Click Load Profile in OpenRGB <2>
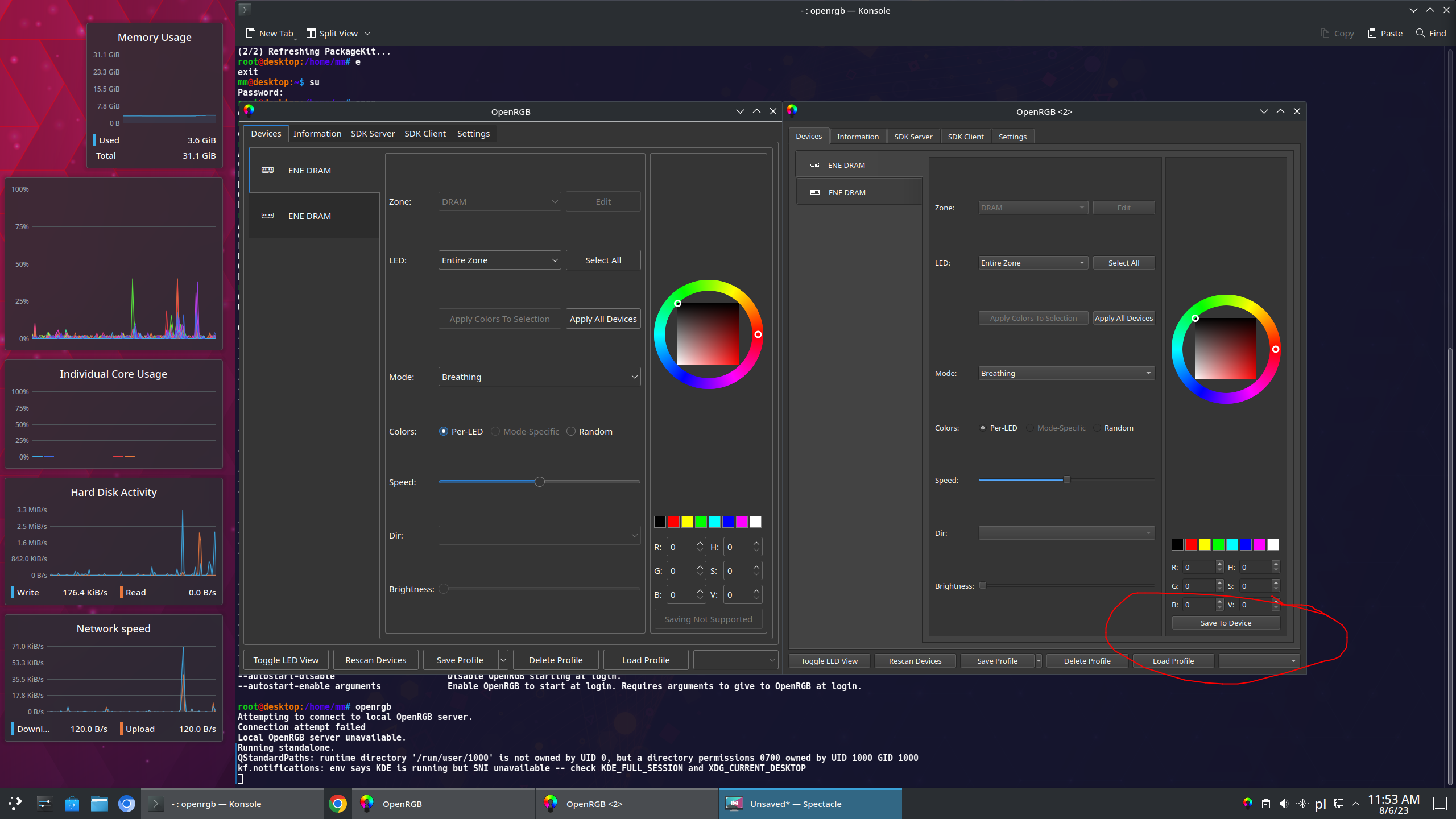1456x819 pixels. [x=1173, y=661]
